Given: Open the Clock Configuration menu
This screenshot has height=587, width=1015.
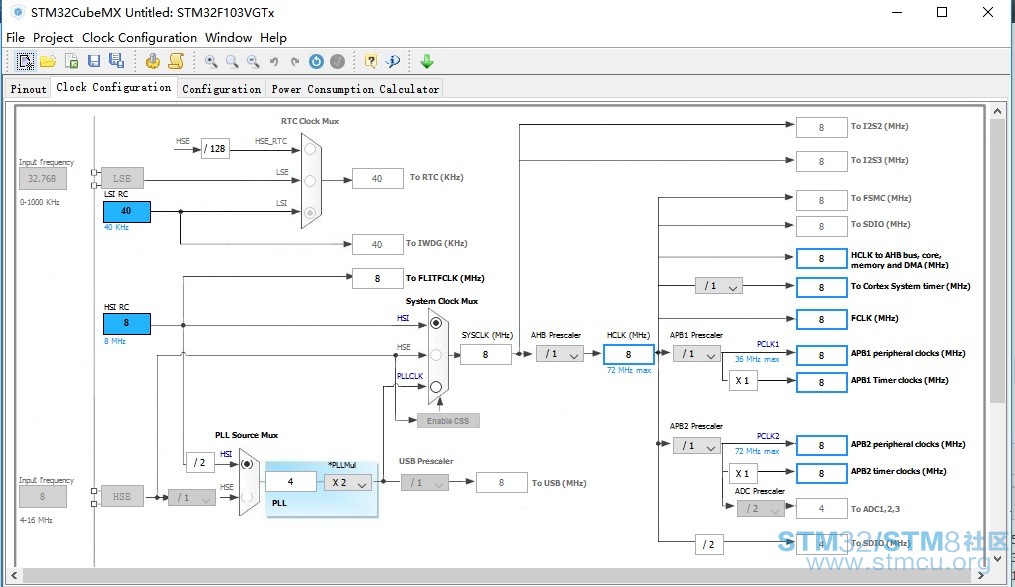Looking at the screenshot, I should (139, 38).
